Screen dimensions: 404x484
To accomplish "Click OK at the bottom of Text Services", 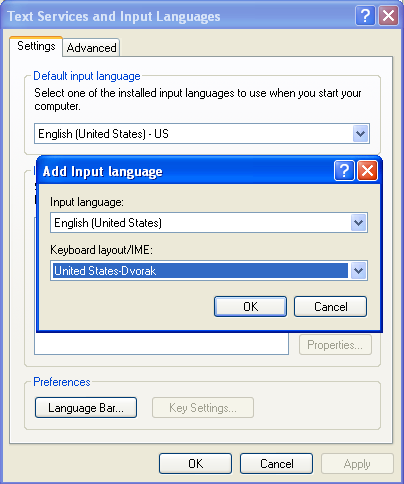I will pyautogui.click(x=195, y=464).
